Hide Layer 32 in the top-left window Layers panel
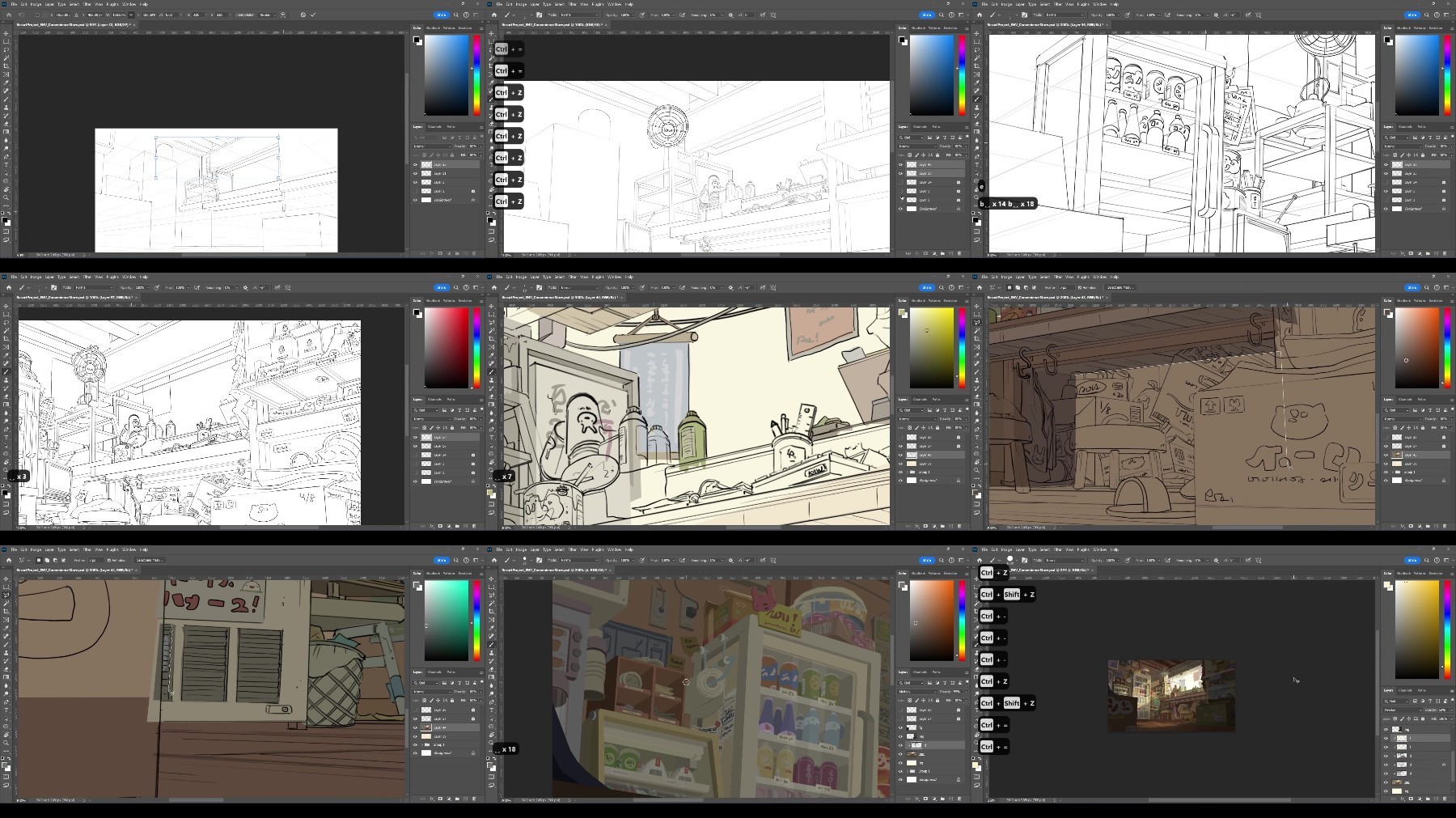The width and height of the screenshot is (1456, 818). 416,164
